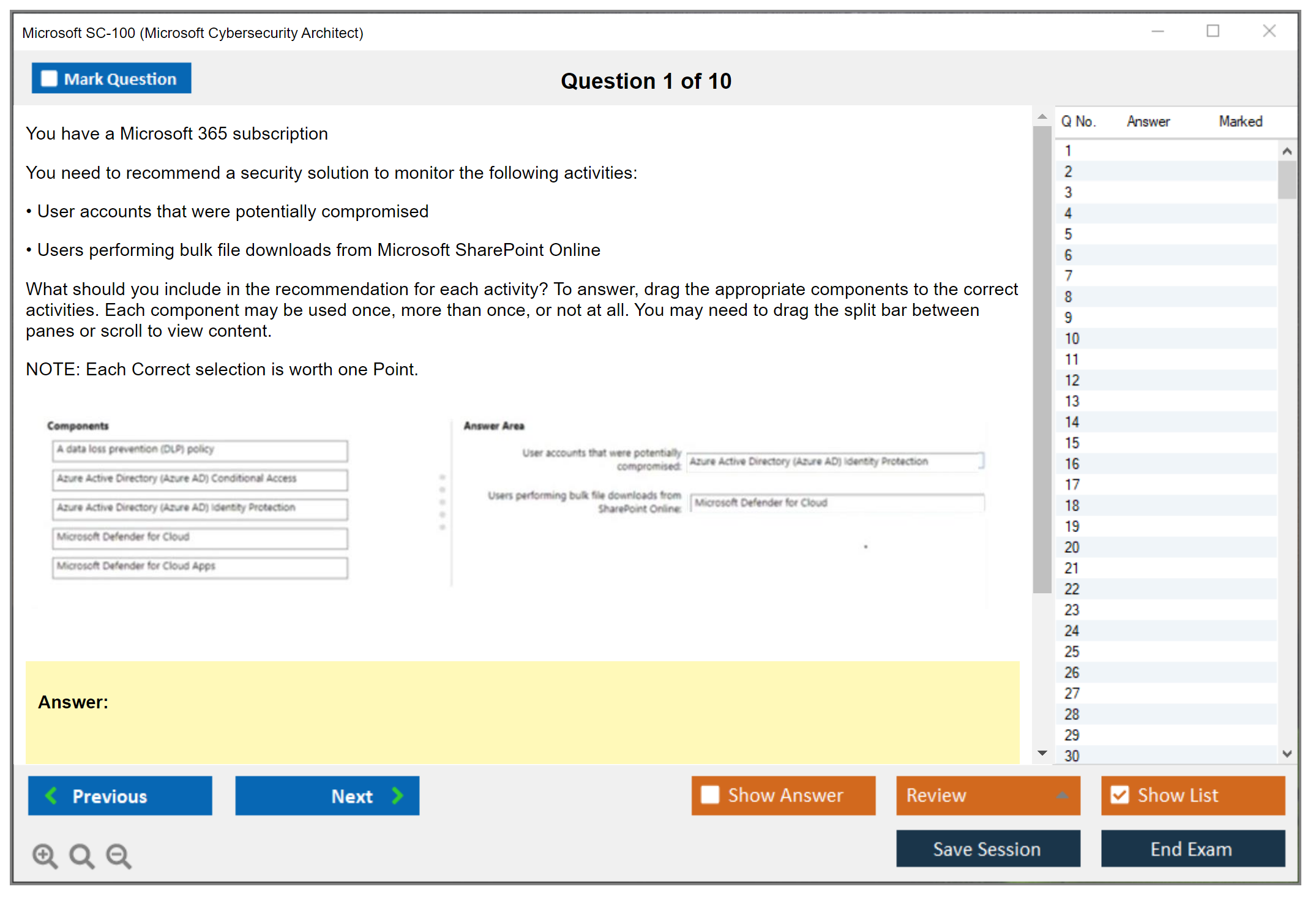
Task: Uncheck the Show List checkbox
Action: (1120, 795)
